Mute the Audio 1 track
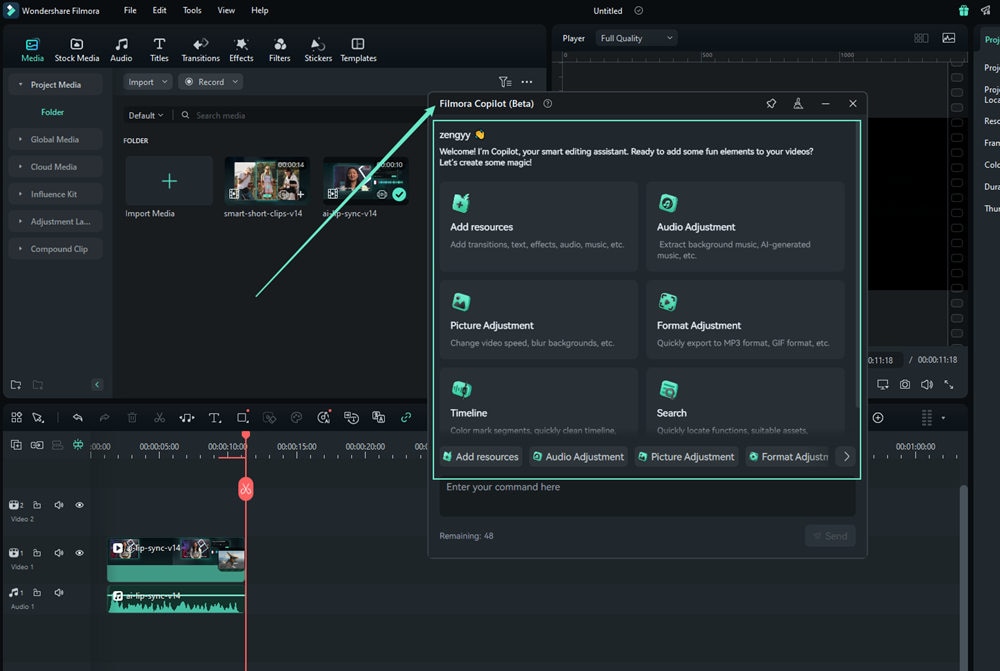Image resolution: width=1000 pixels, height=671 pixels. point(59,593)
